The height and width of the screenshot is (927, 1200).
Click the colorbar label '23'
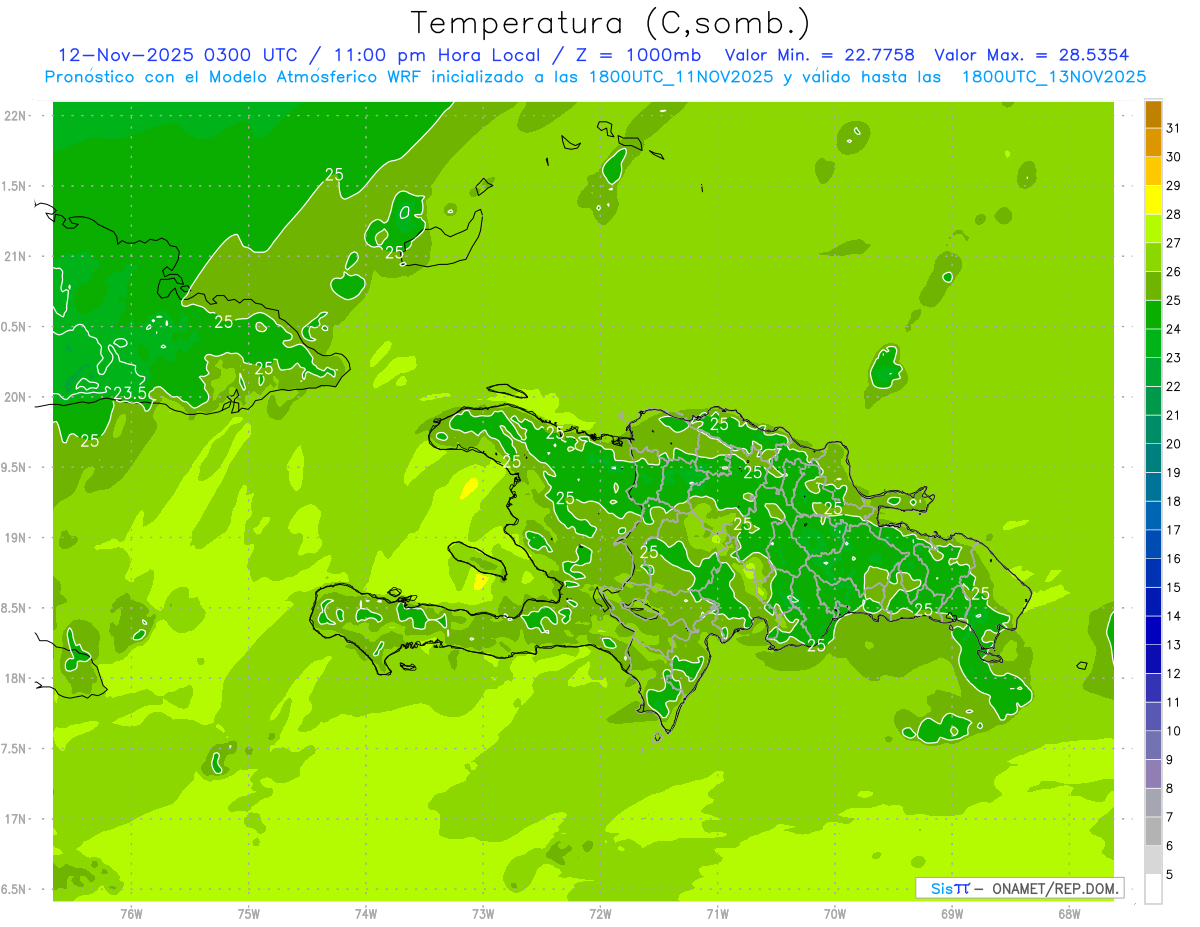pos(1173,357)
